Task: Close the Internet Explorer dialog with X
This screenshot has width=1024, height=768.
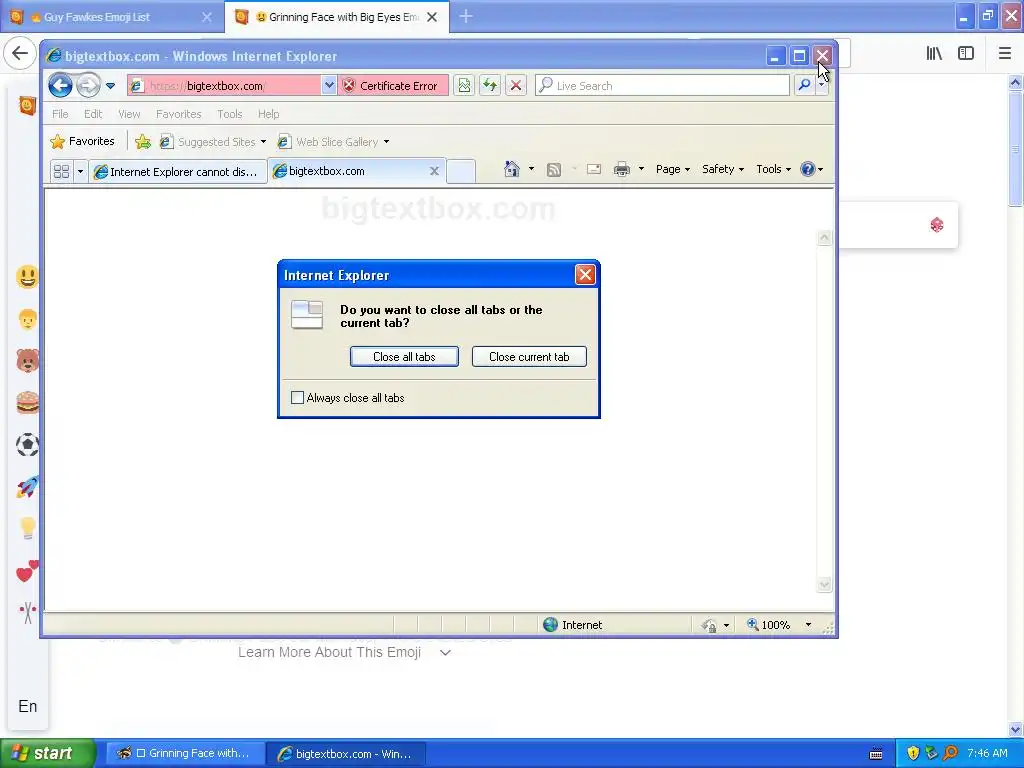Action: (584, 275)
